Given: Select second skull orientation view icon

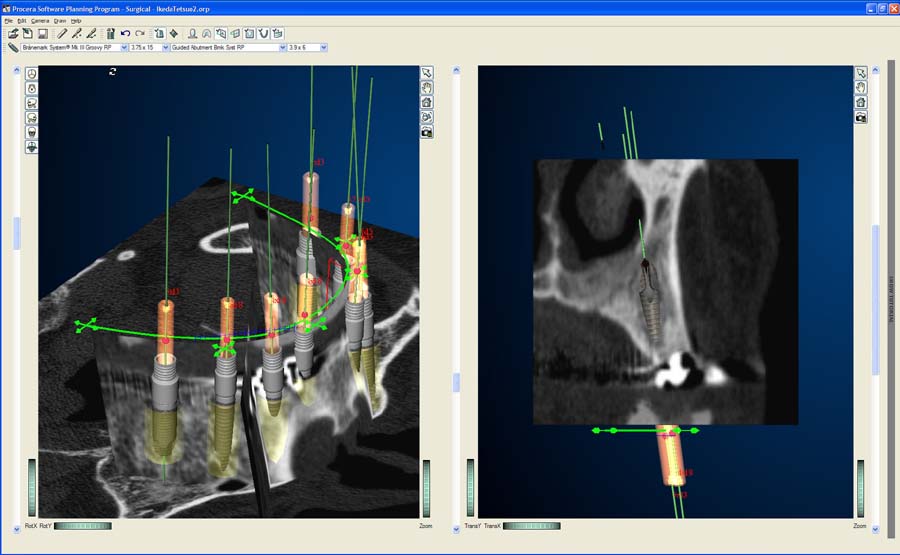Looking at the screenshot, I should click(32, 88).
